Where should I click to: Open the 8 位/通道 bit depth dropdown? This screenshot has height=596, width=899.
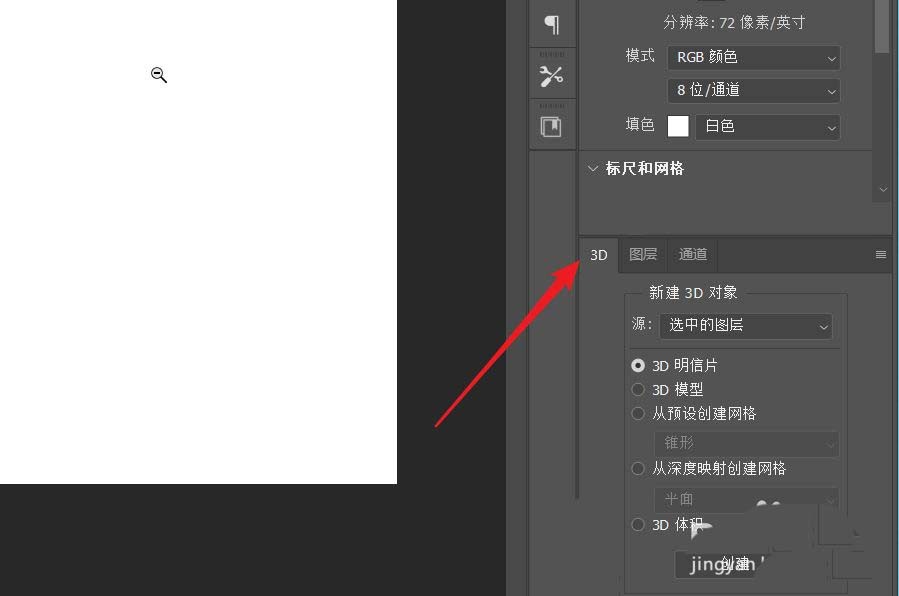point(753,91)
